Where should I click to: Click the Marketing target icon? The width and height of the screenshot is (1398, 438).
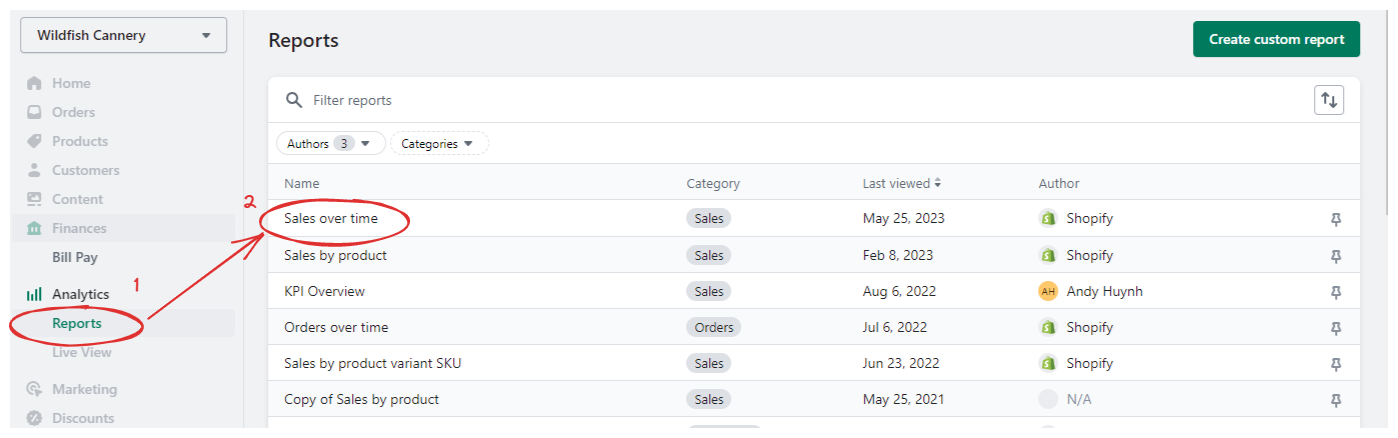pos(35,390)
